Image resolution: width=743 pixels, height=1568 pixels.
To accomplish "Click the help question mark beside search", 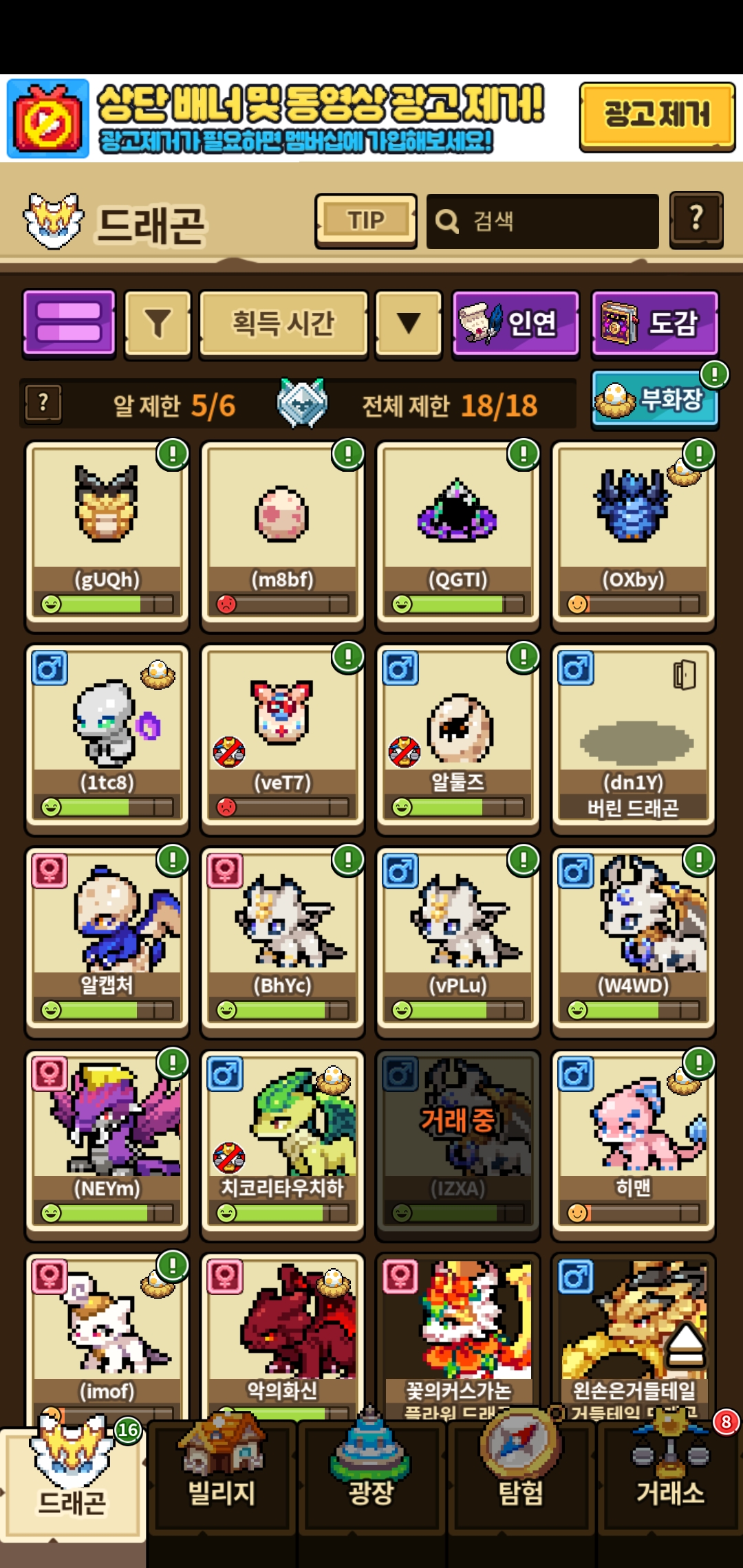I will coord(696,220).
